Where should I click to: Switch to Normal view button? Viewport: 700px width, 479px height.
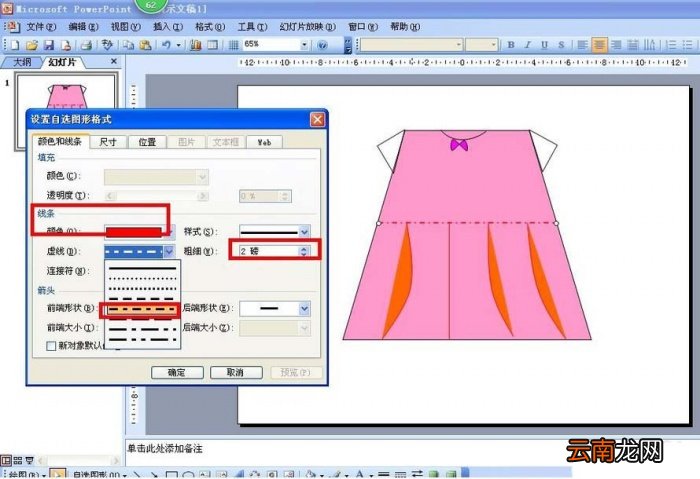(x=6, y=460)
